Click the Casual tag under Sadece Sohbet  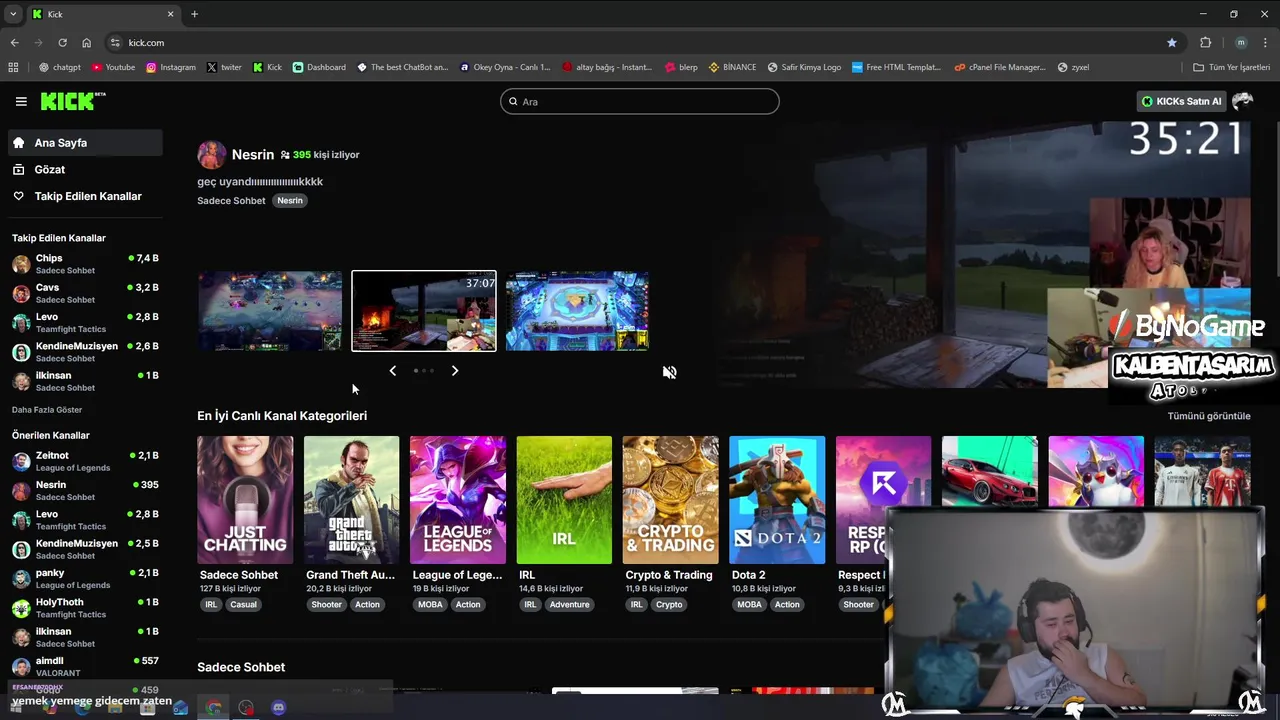pos(243,604)
